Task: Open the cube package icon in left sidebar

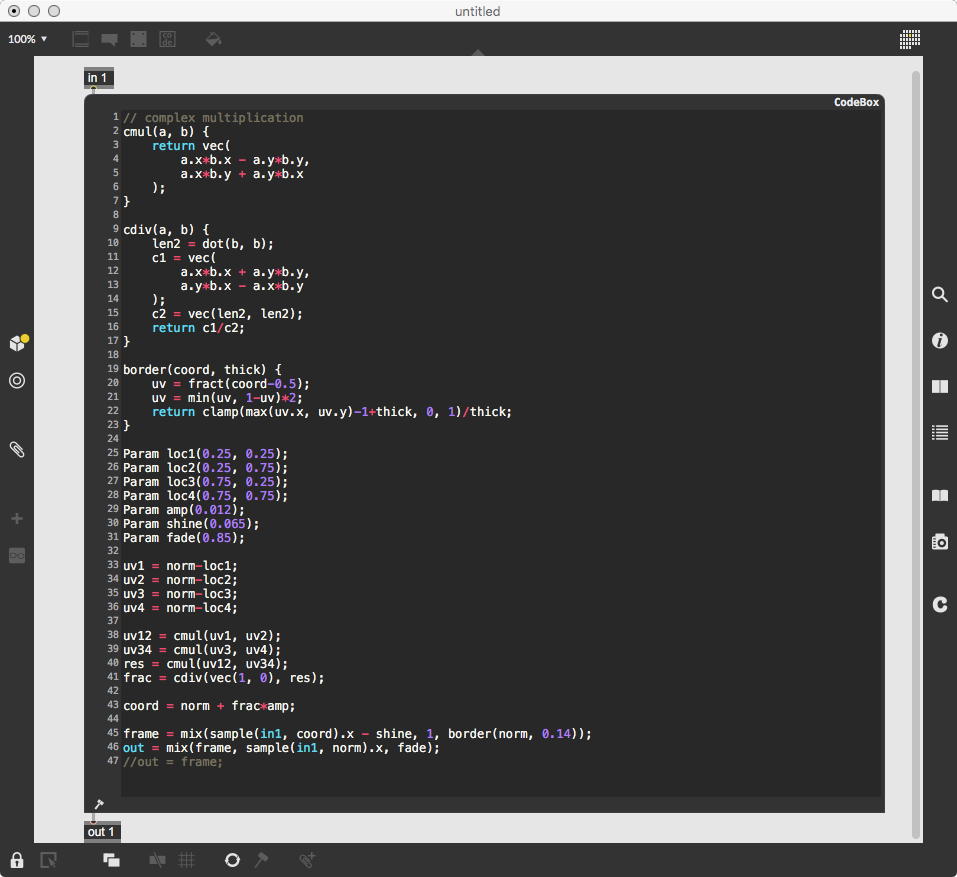Action: 17,343
